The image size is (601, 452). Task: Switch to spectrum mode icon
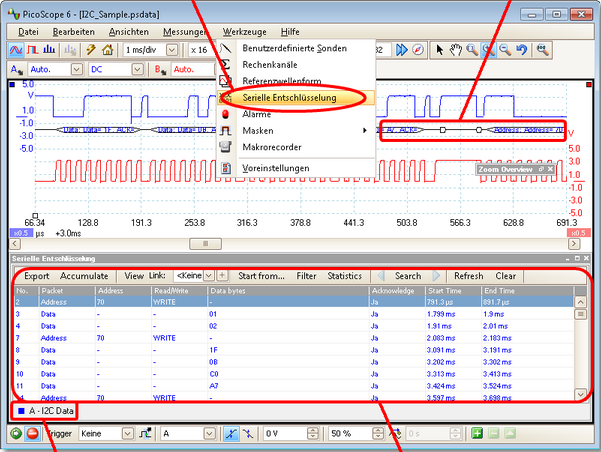tap(49, 50)
